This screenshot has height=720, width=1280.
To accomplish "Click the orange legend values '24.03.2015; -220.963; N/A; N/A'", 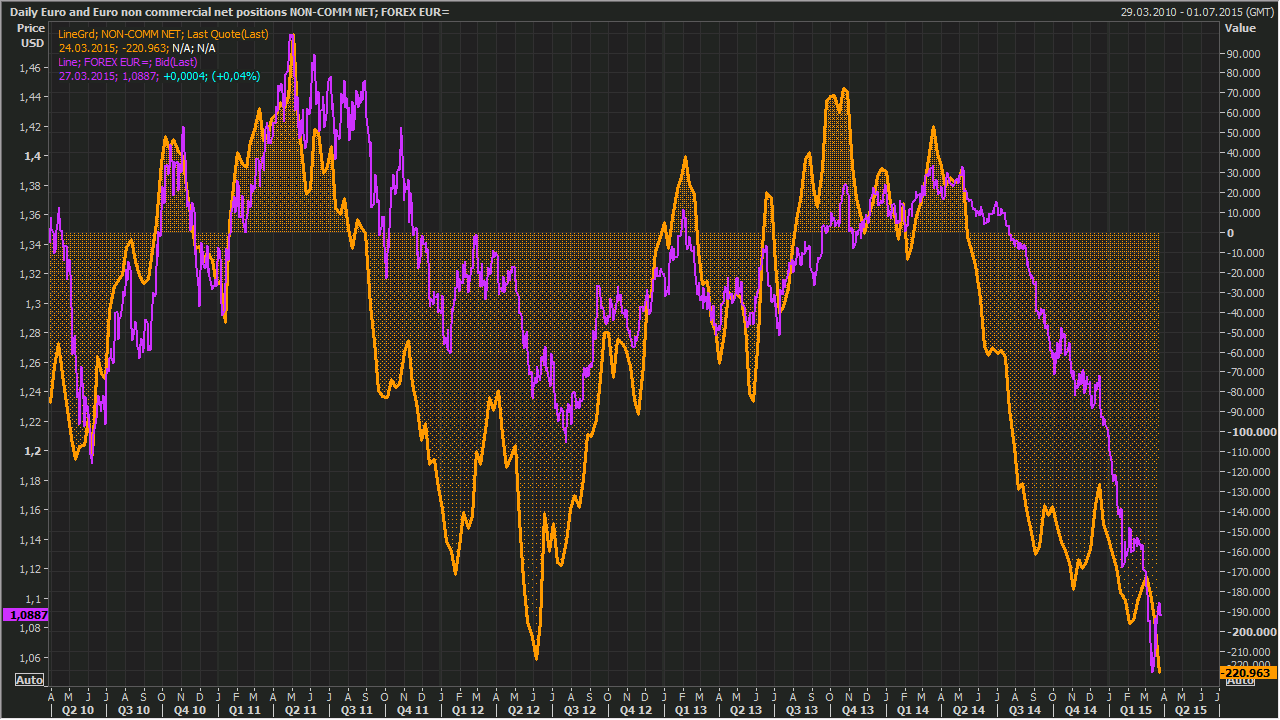I will point(137,48).
